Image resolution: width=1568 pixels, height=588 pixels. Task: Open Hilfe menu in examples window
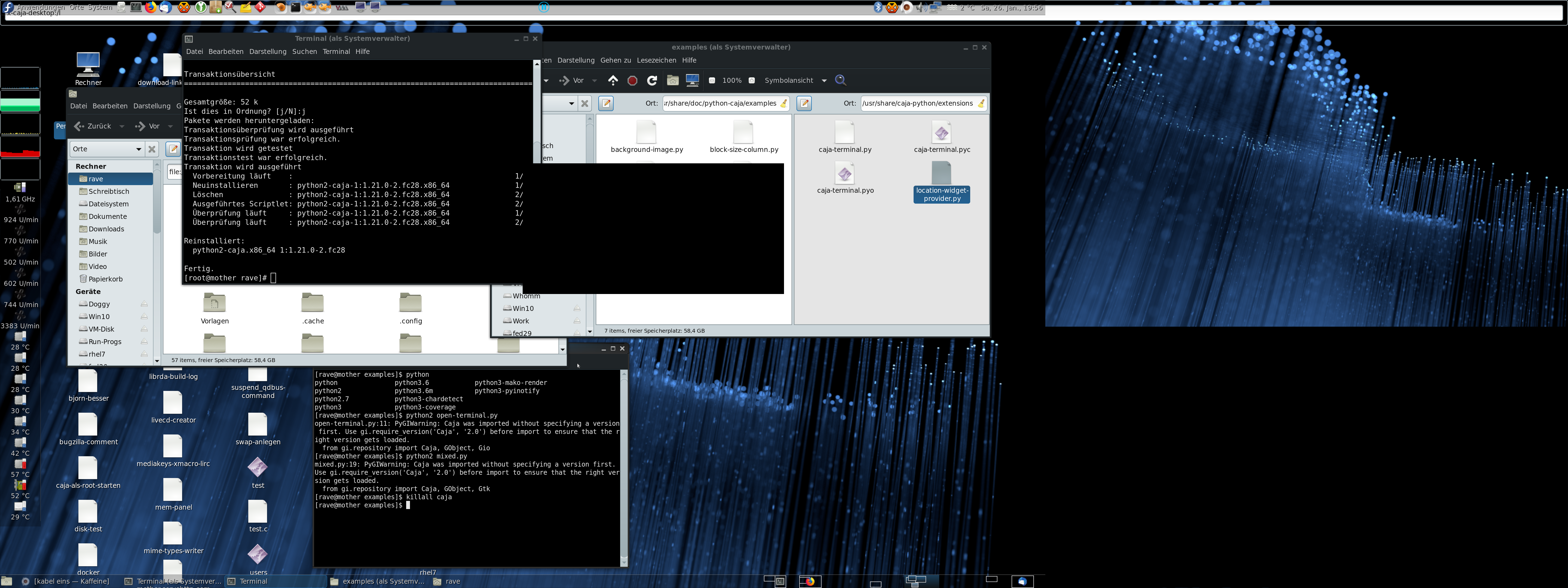(x=689, y=60)
